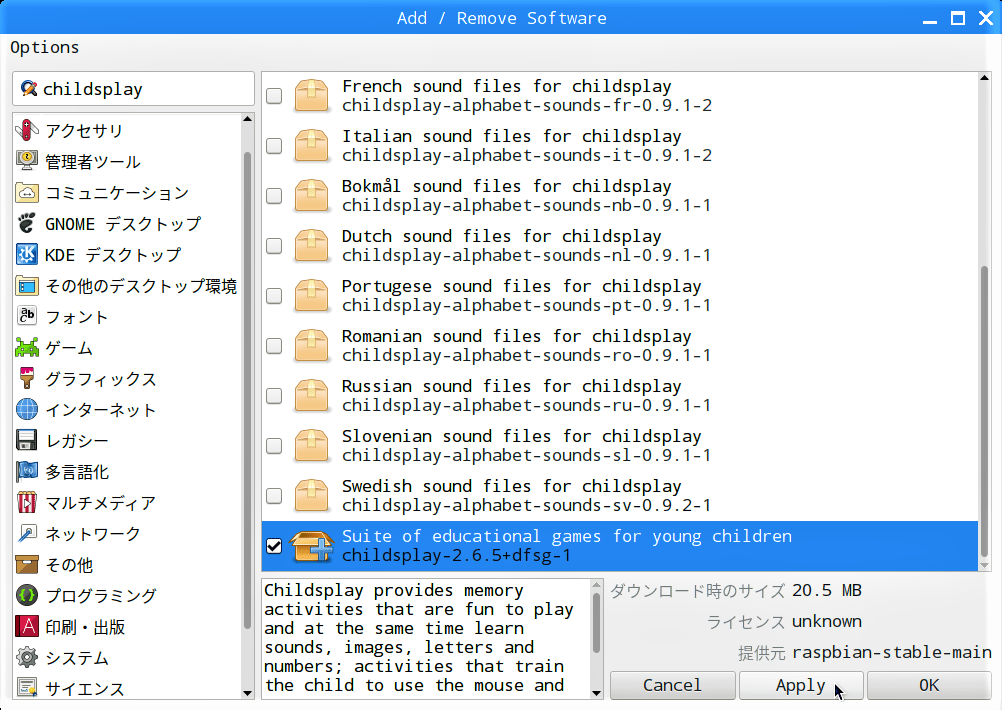This screenshot has width=1002, height=710.
Task: Click the description box scroll-up arrow
Action: tap(597, 585)
